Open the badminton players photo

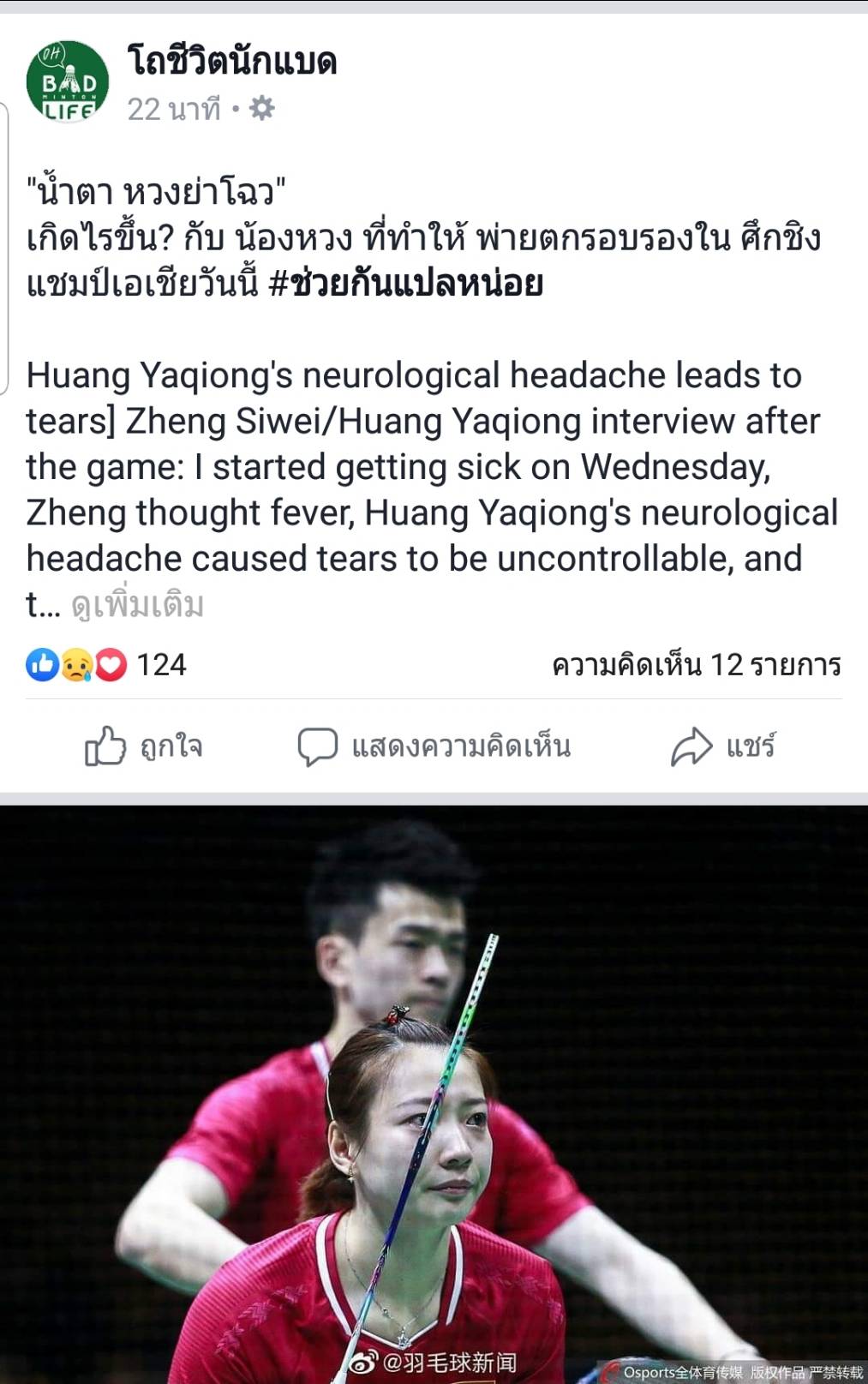pos(434,1094)
